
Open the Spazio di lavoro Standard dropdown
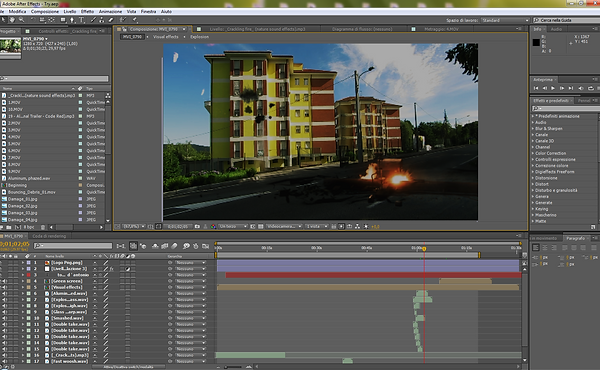point(505,20)
